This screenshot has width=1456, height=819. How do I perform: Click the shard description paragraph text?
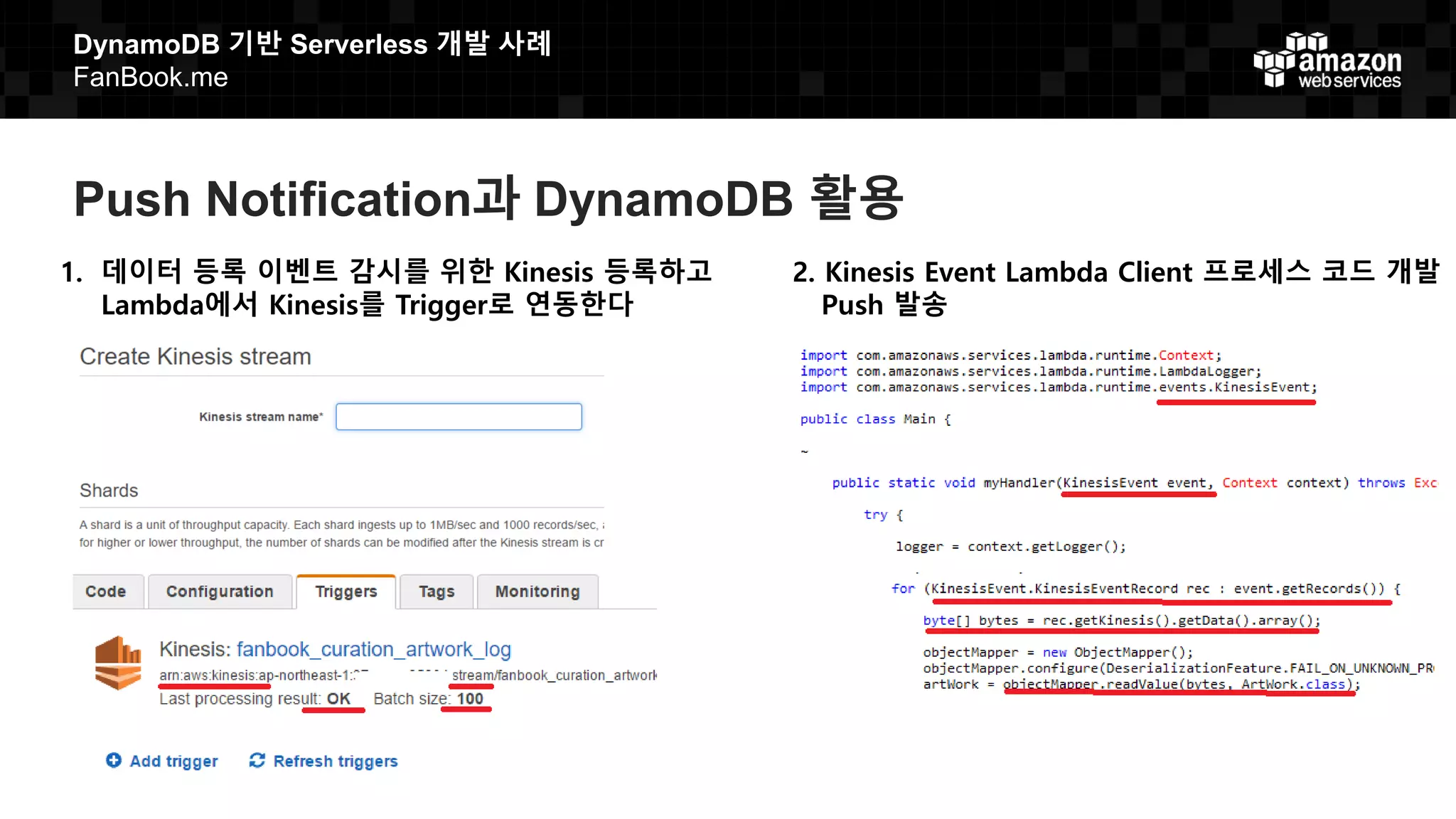(342, 533)
